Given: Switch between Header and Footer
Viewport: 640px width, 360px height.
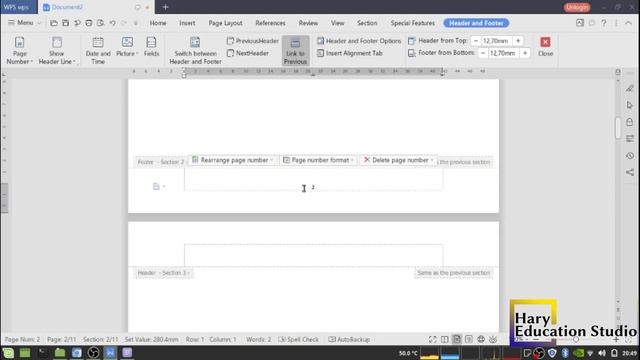Looking at the screenshot, I should point(195,50).
